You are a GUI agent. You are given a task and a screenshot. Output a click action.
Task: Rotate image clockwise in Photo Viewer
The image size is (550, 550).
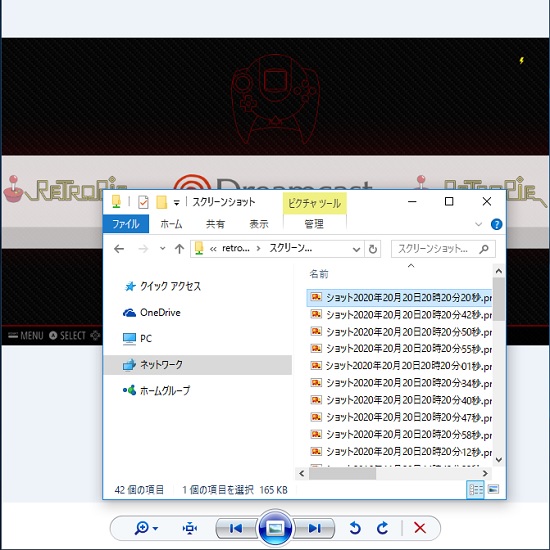click(382, 528)
